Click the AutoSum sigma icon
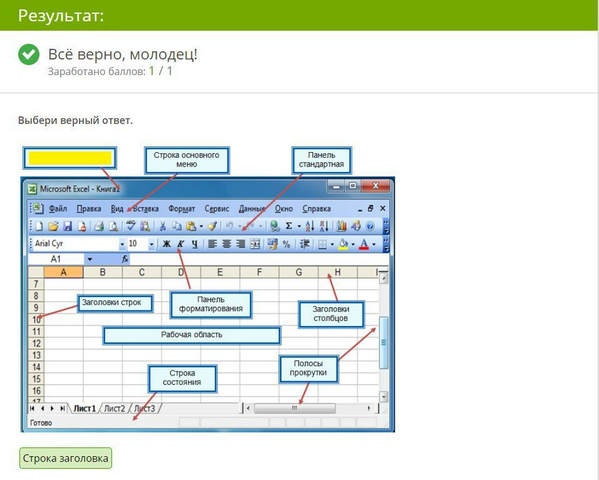This screenshot has height=480, width=599. click(289, 226)
